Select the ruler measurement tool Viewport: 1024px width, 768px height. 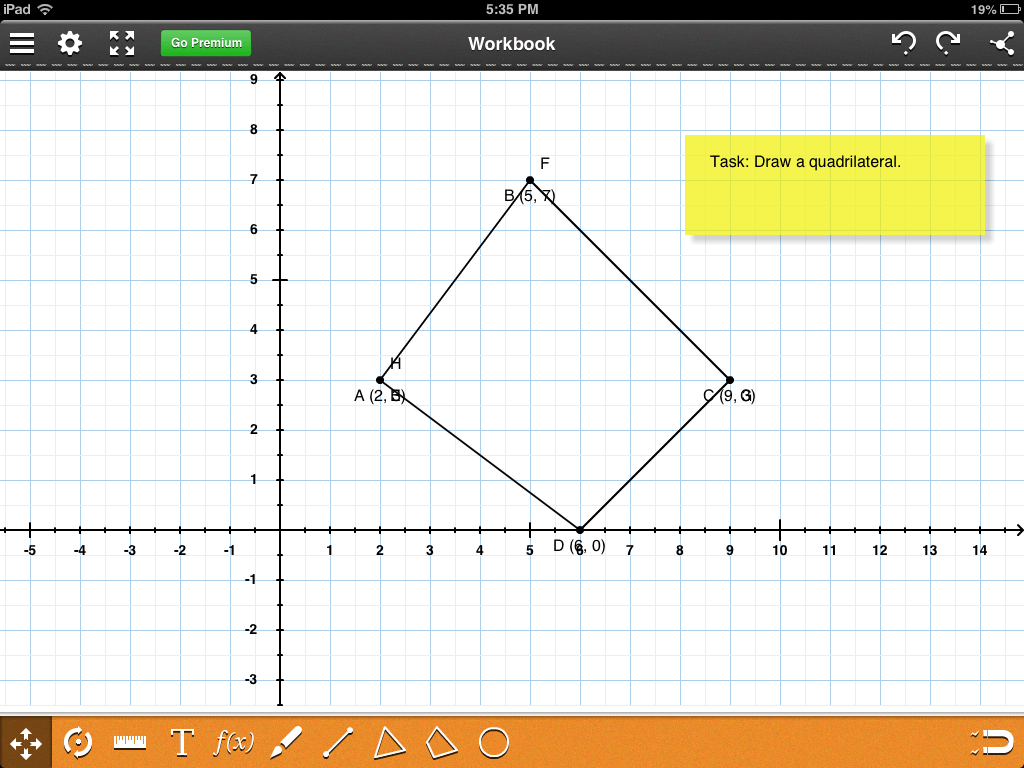pyautogui.click(x=128, y=742)
